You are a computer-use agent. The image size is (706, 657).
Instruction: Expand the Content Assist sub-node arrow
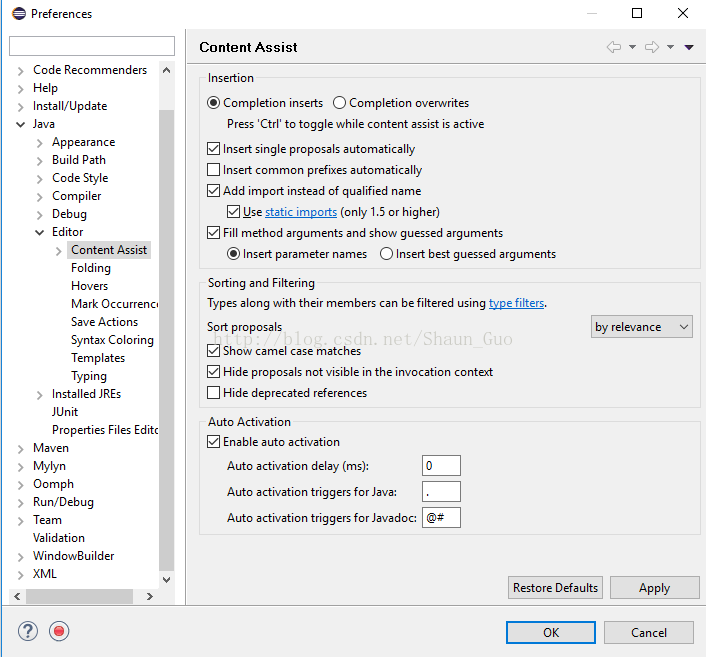click(59, 251)
